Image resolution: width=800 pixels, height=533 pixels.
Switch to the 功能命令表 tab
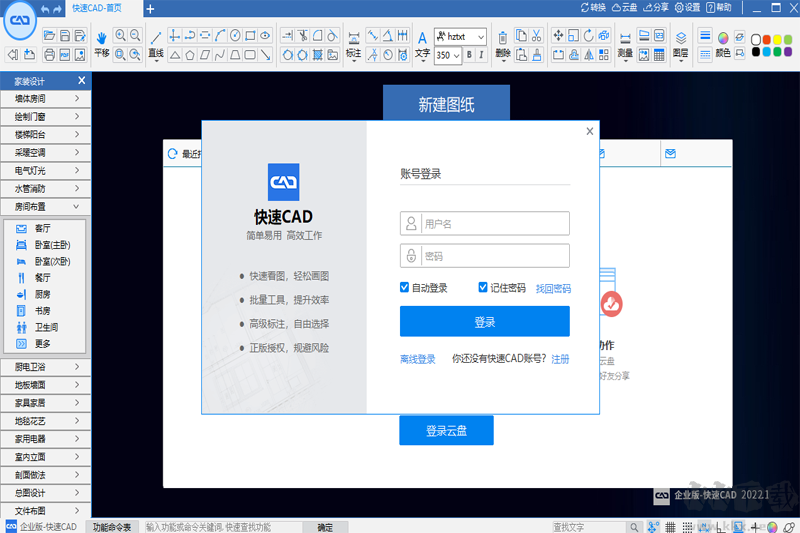[112, 526]
